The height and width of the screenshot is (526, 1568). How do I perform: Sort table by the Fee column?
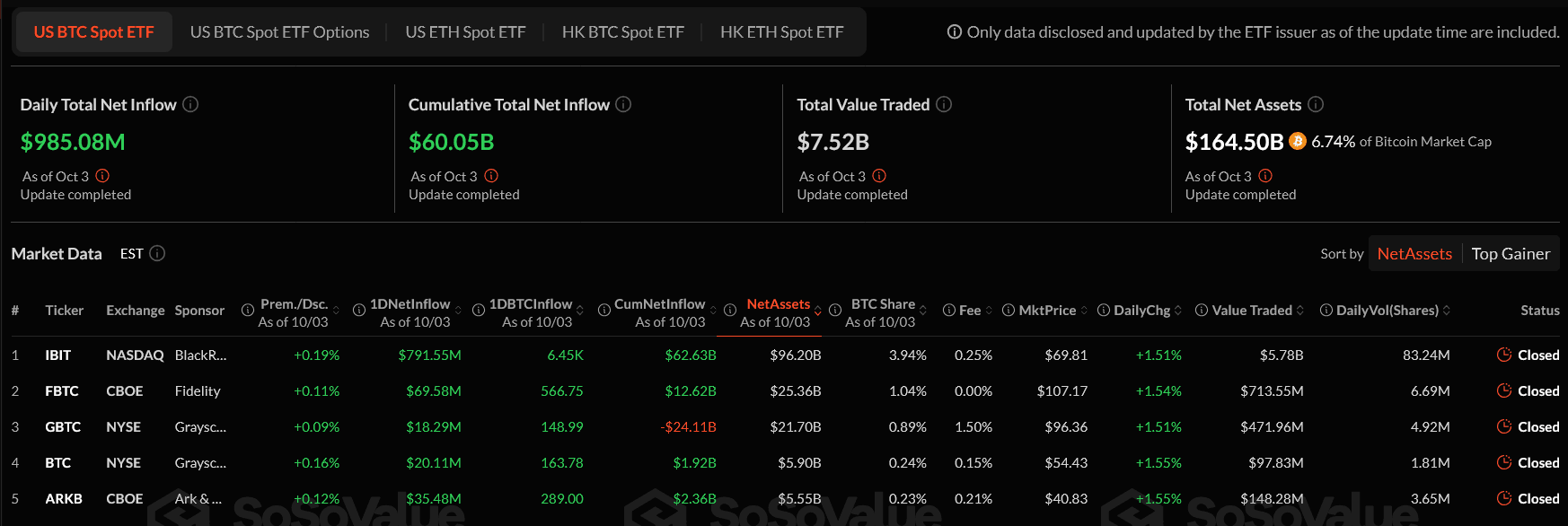tap(970, 311)
